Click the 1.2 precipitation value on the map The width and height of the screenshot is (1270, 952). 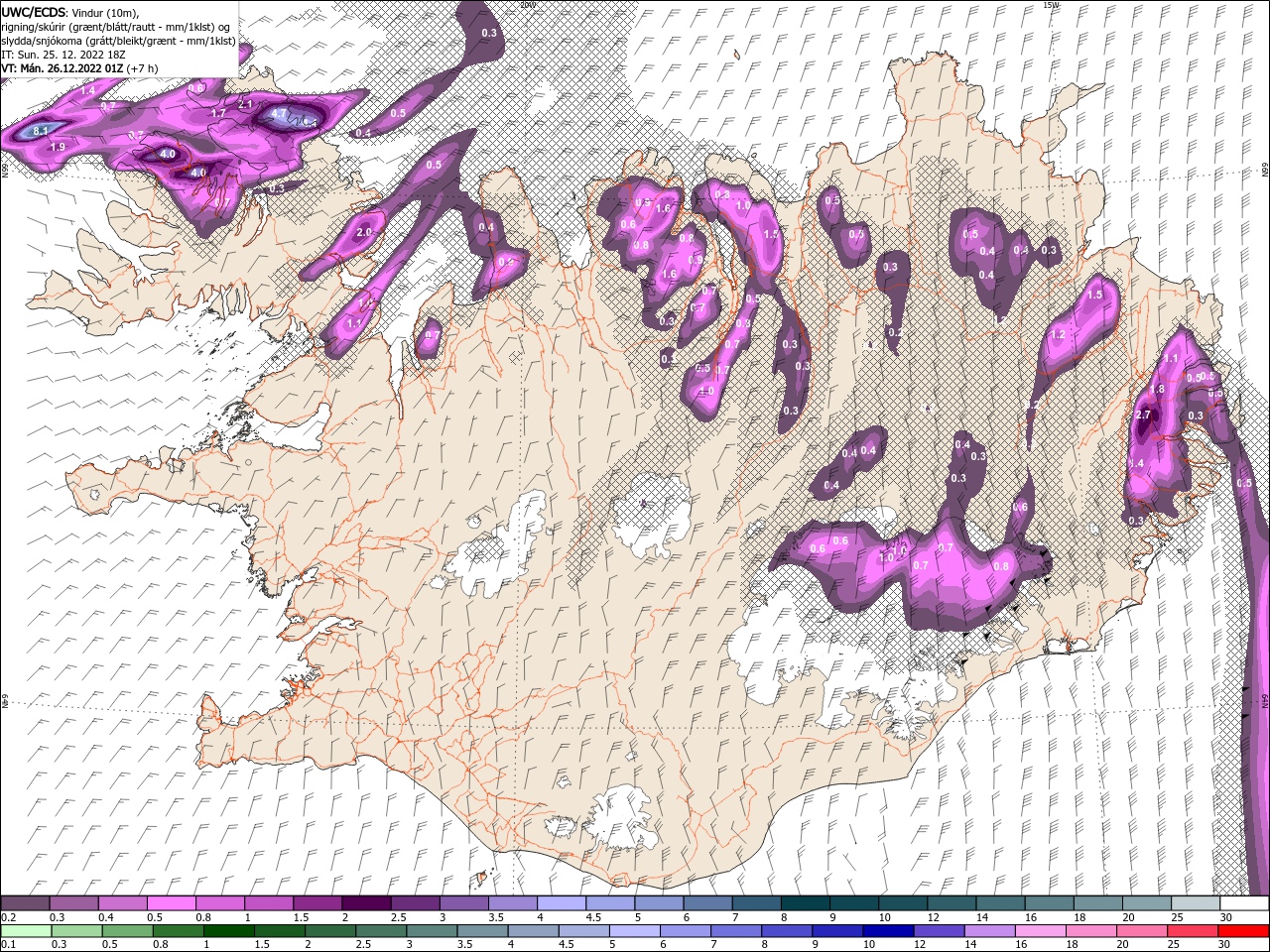[1058, 335]
